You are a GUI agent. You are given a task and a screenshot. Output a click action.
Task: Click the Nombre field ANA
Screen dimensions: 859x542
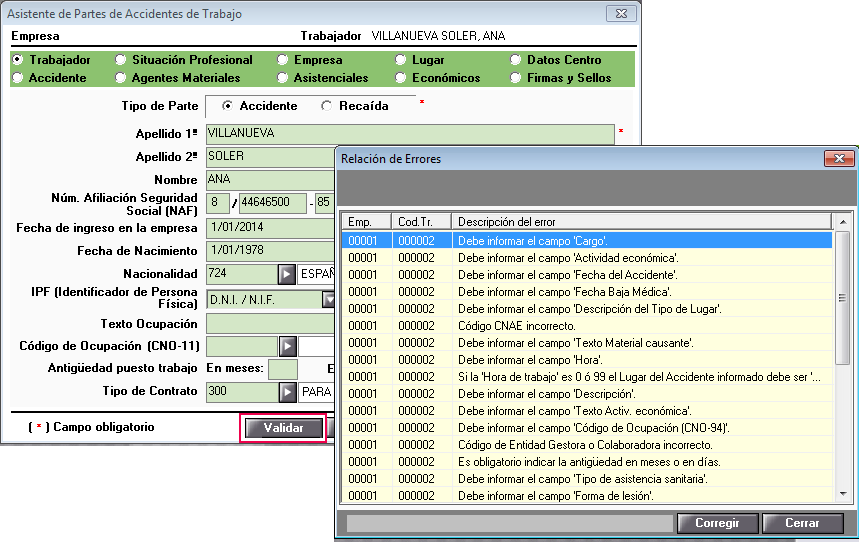(x=270, y=180)
